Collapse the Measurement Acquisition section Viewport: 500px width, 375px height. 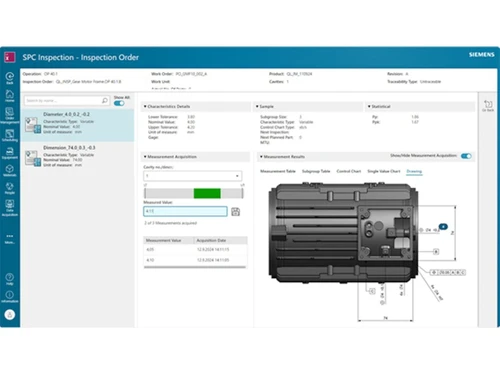[145, 157]
